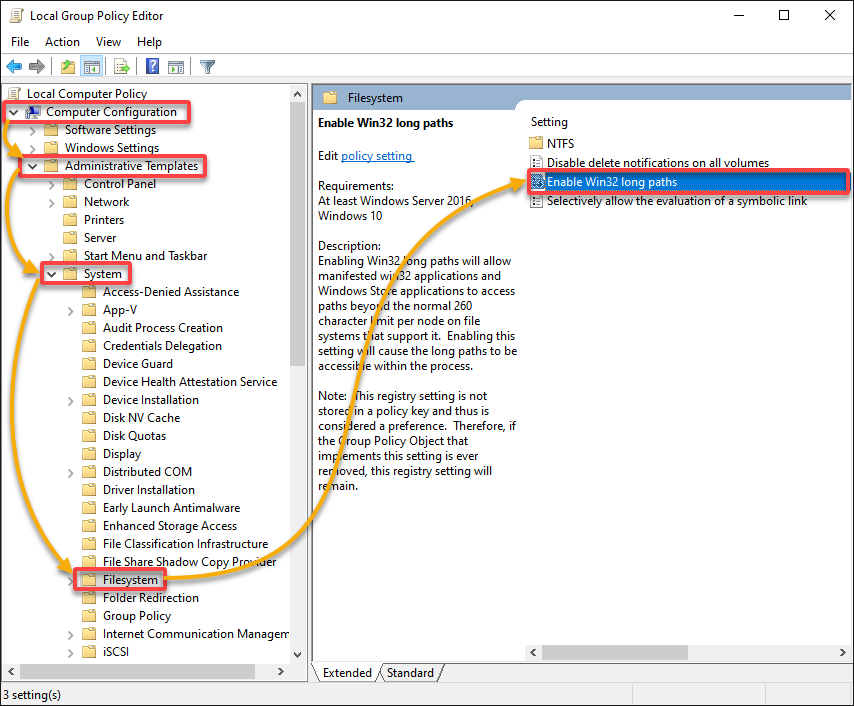Click the Back arrow toolbar icon
Viewport: 854px width, 706px height.
(14, 67)
